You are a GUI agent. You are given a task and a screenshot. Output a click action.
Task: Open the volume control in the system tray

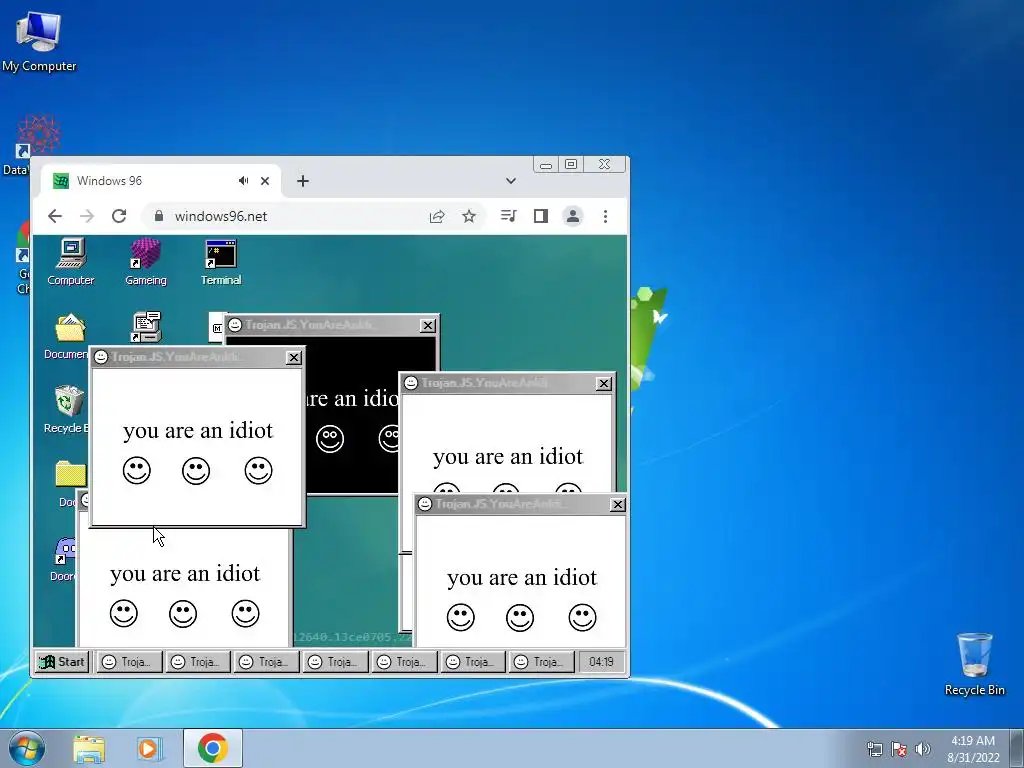923,749
